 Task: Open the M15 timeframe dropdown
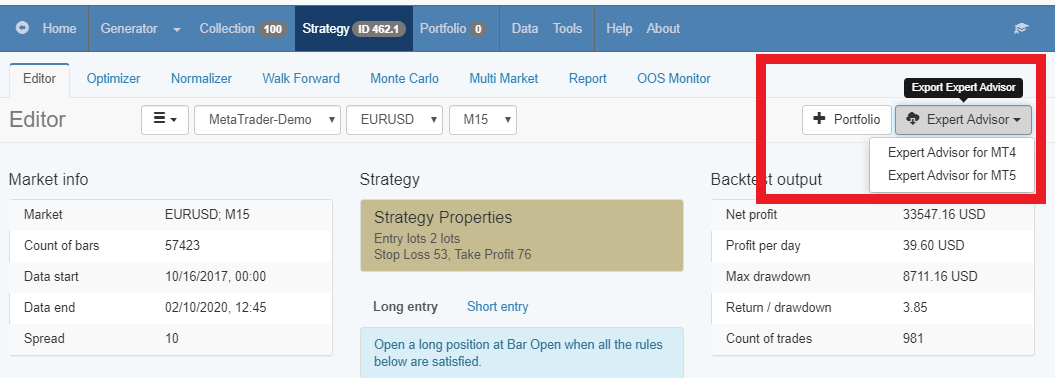point(483,120)
